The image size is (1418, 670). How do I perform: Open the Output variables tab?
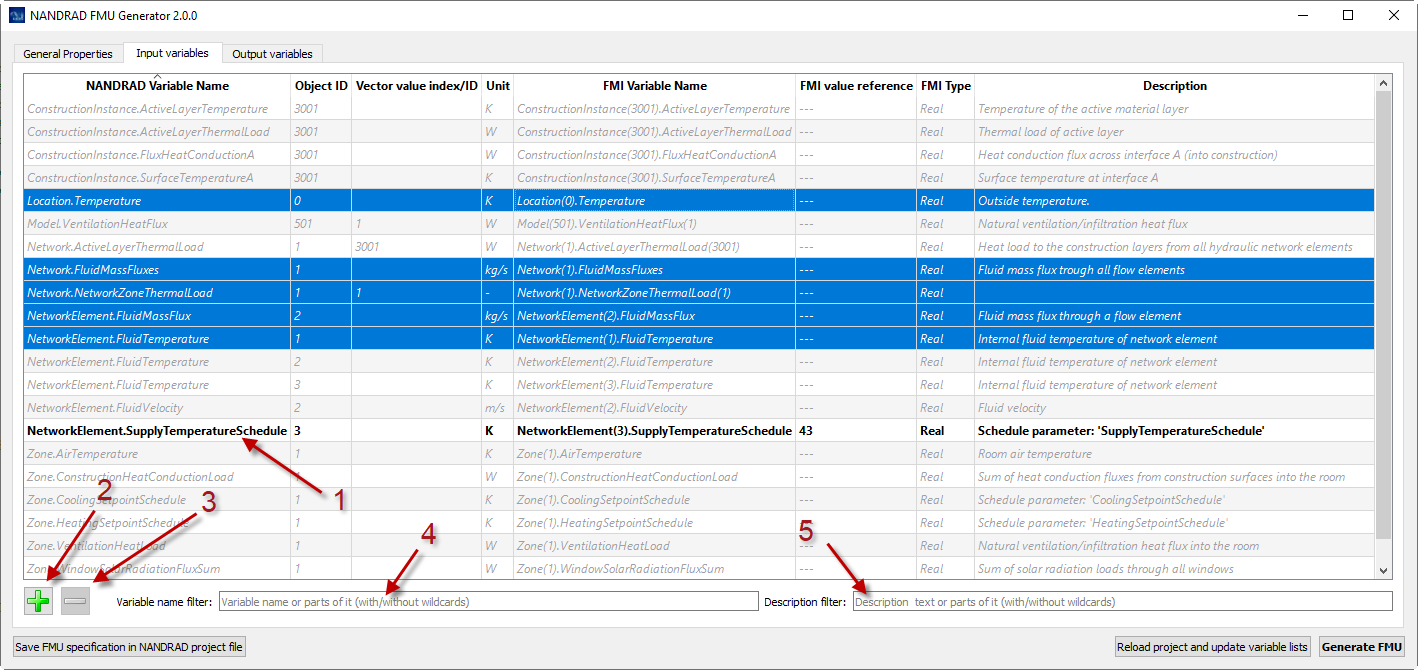(272, 54)
